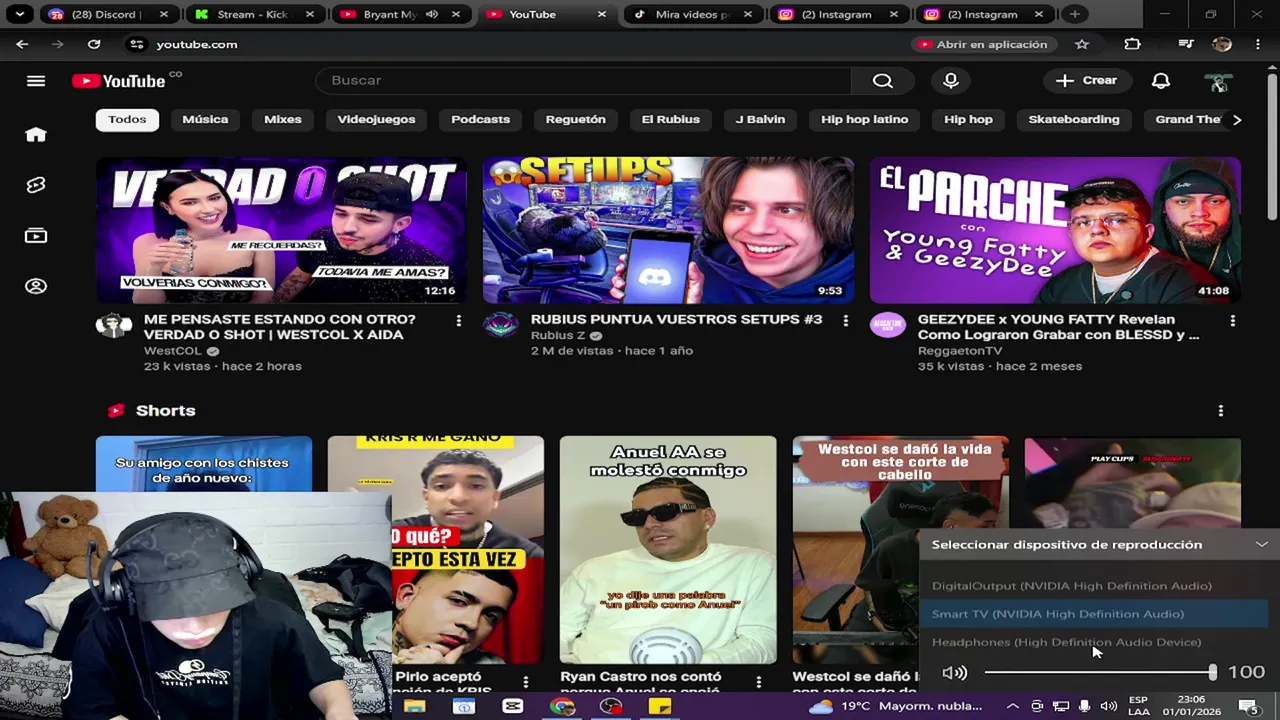
Task: Click the taskbar microphone tray icon
Action: (x=1084, y=707)
